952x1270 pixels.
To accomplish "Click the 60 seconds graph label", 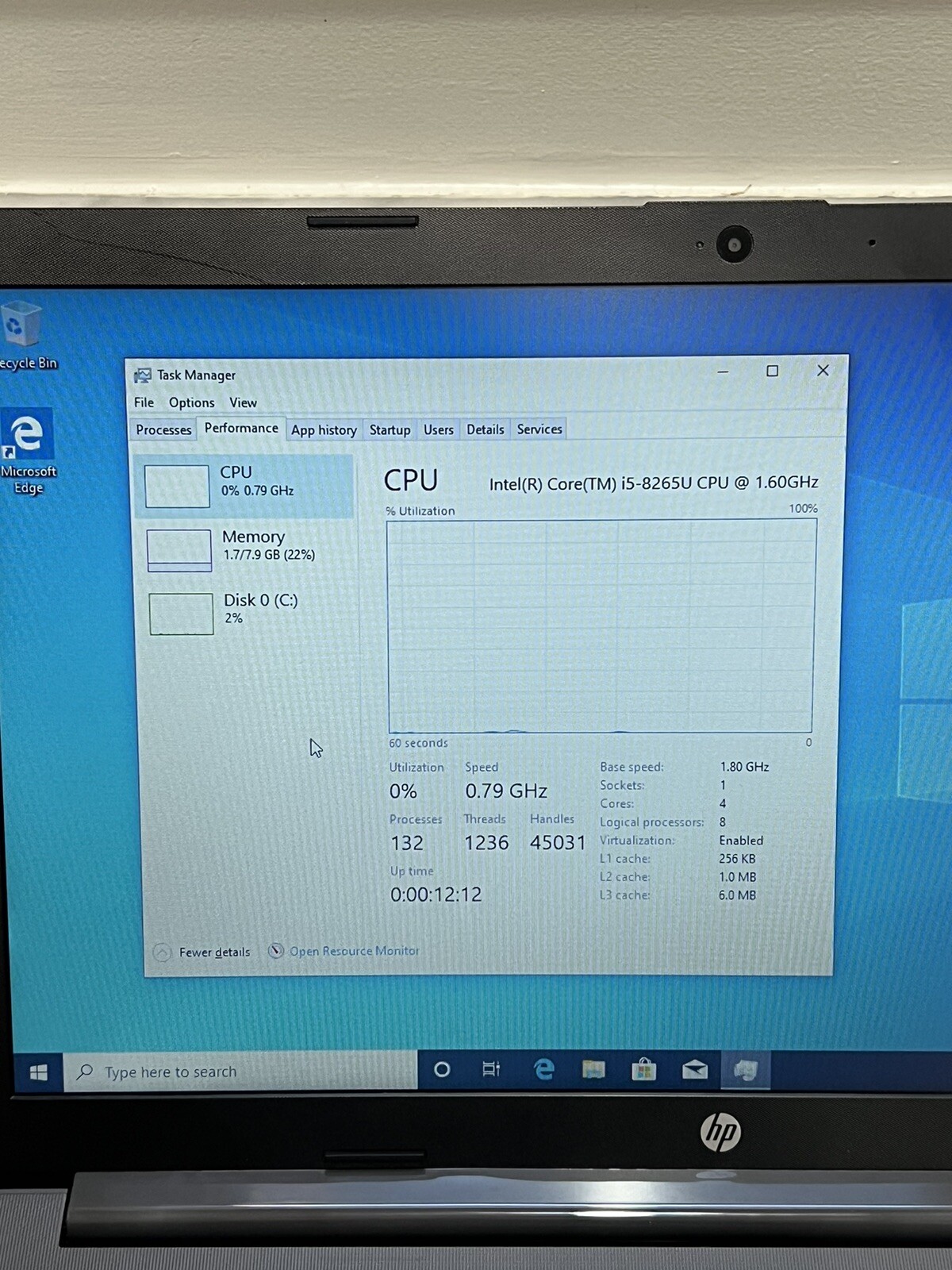I will 418,743.
